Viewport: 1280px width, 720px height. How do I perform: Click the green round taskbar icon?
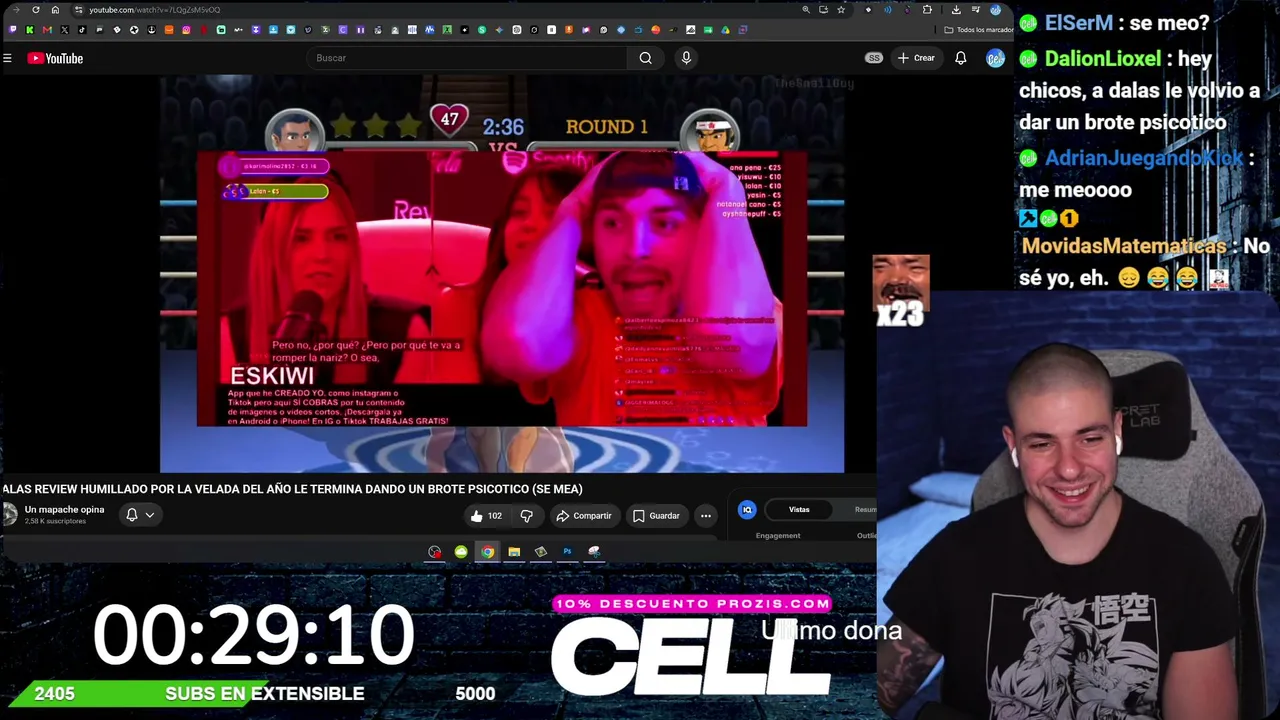pyautogui.click(x=461, y=552)
